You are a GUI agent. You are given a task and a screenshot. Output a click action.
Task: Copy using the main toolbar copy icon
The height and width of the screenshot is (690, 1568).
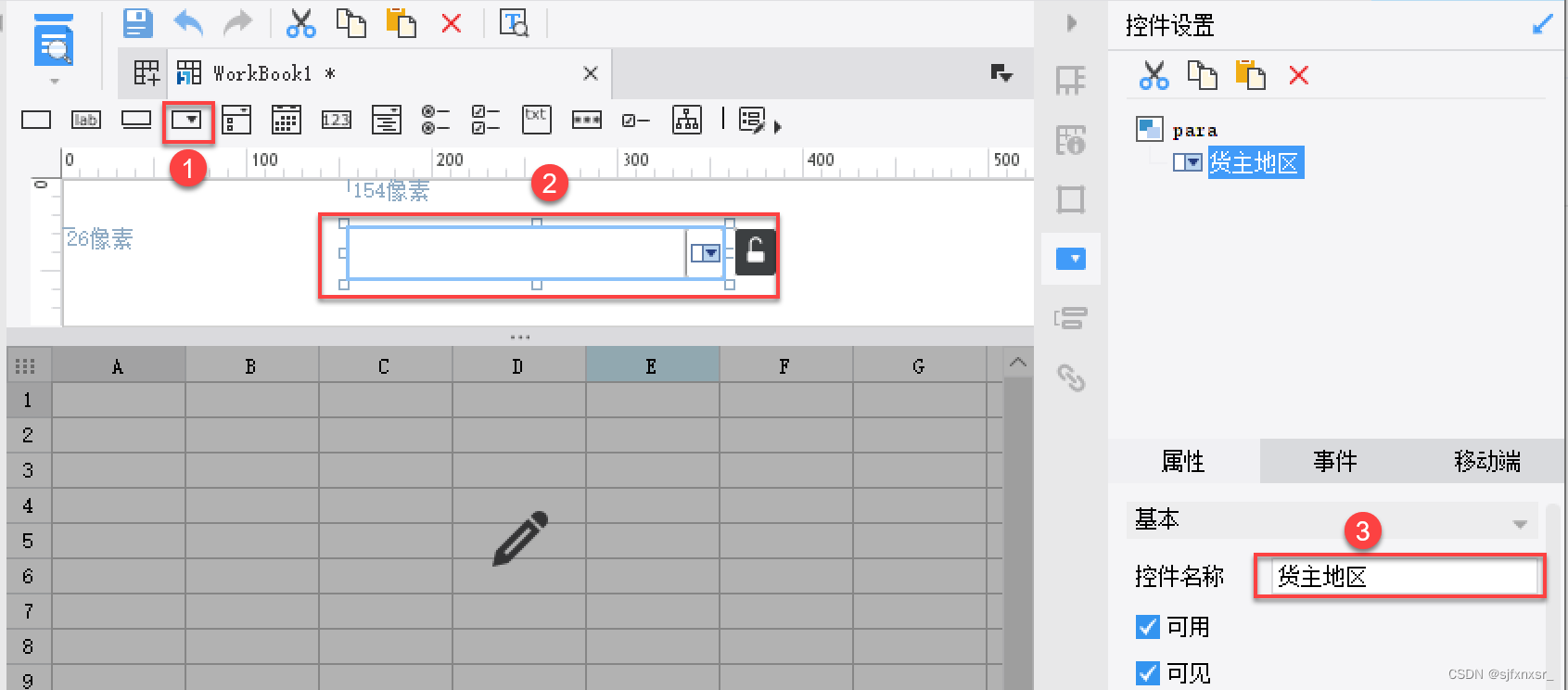pos(351,22)
